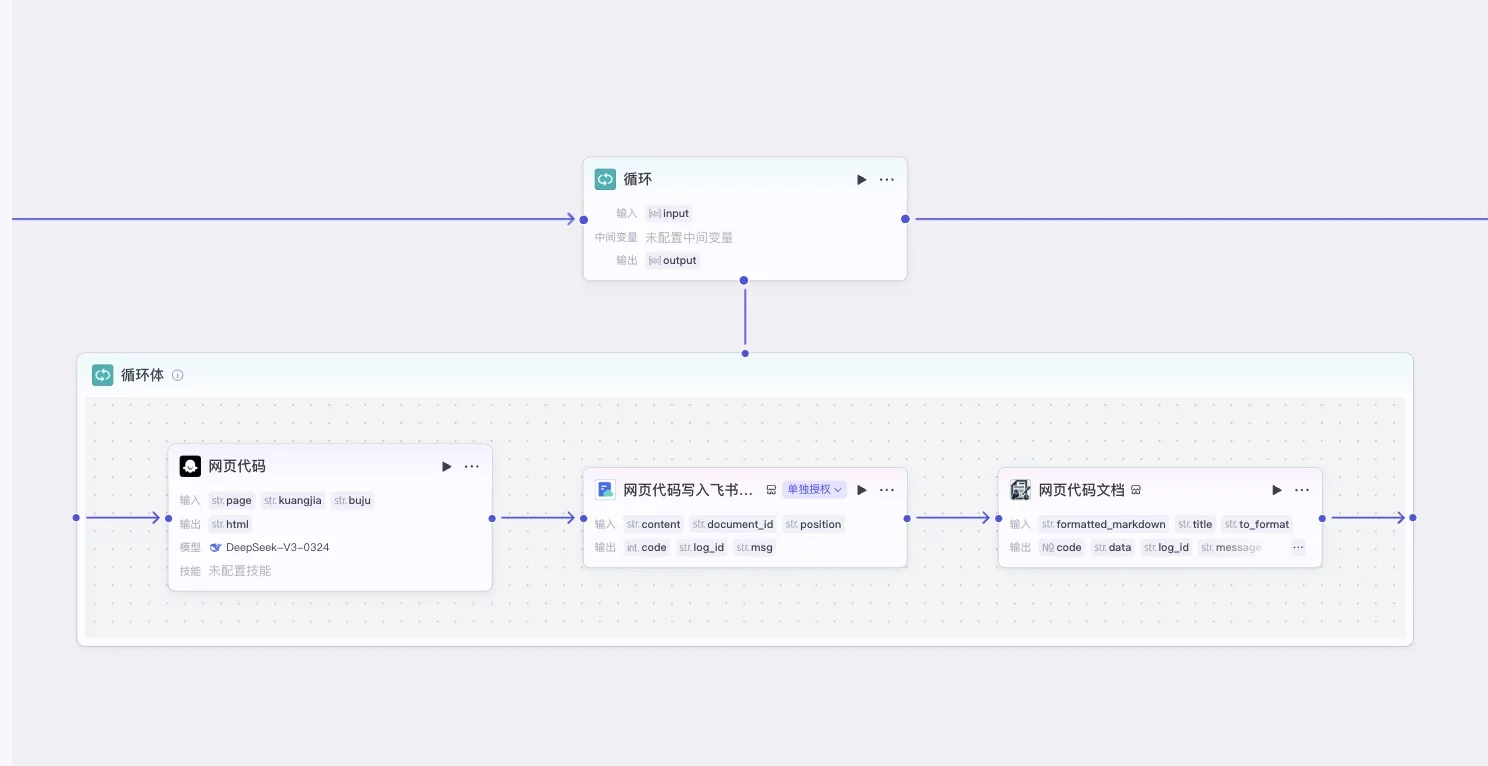The height and width of the screenshot is (766, 1488).
Task: Run the 网页代码写入飞书 plugin node
Action: coord(861,490)
